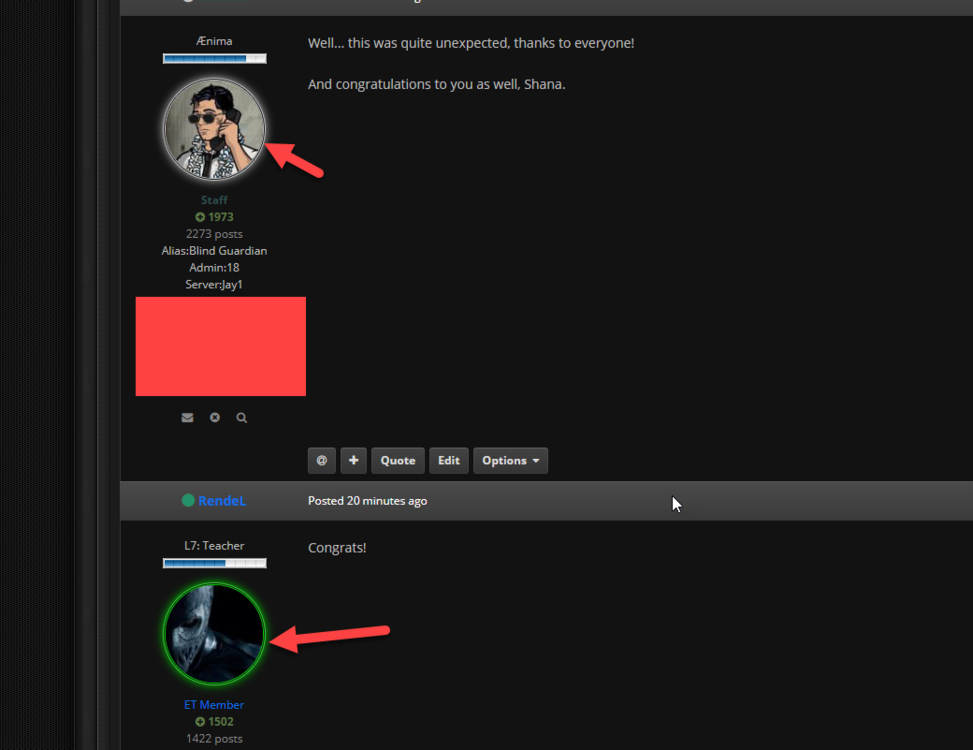Click the Staff group label
Image resolution: width=973 pixels, height=750 pixels.
pyautogui.click(x=214, y=200)
